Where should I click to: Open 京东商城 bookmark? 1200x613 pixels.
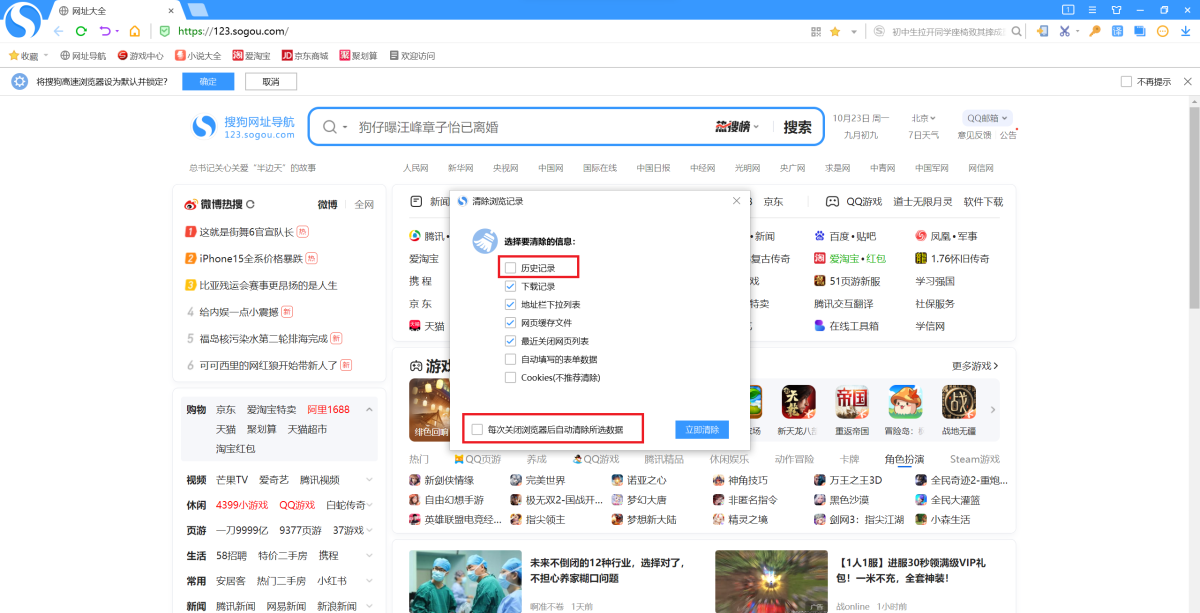305,56
